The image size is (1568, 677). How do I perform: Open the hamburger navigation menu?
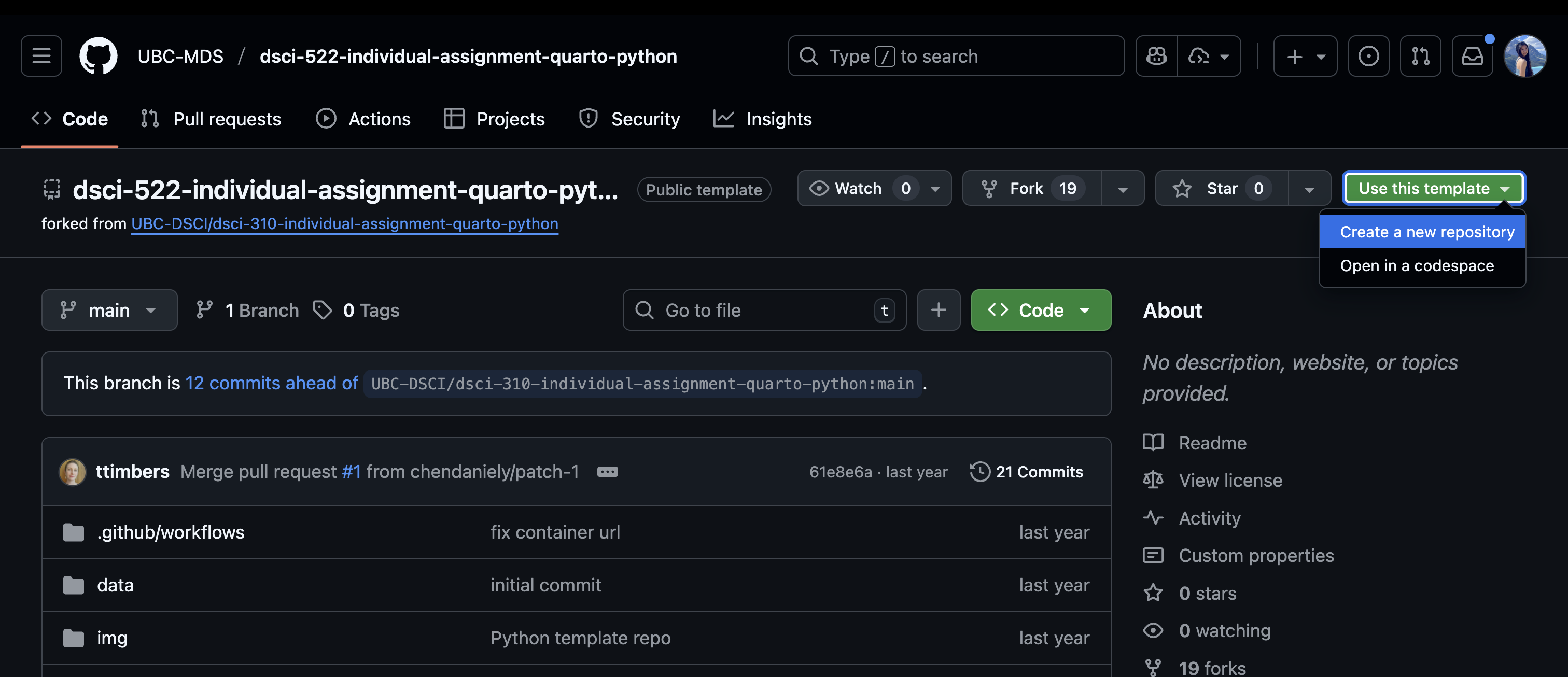point(41,56)
